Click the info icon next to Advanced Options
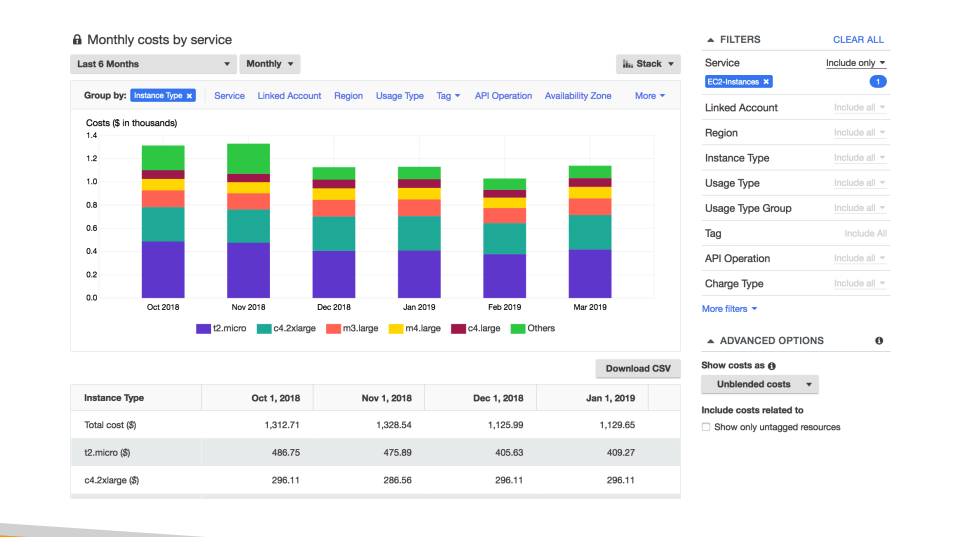The image size is (977, 537). click(x=879, y=341)
